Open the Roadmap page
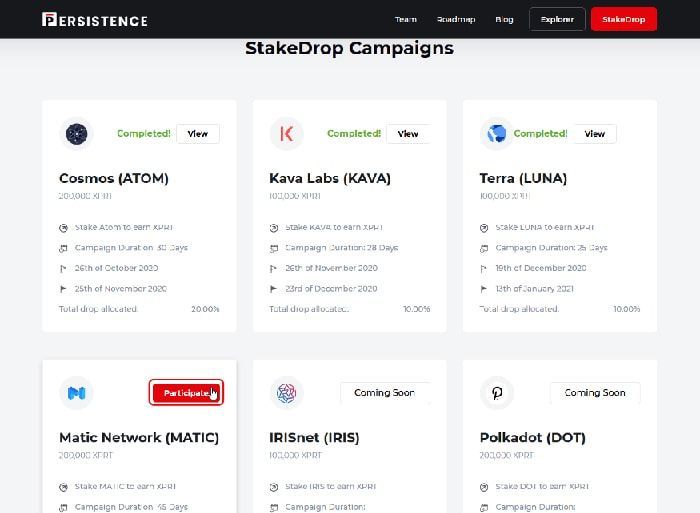The image size is (700, 513). [456, 19]
